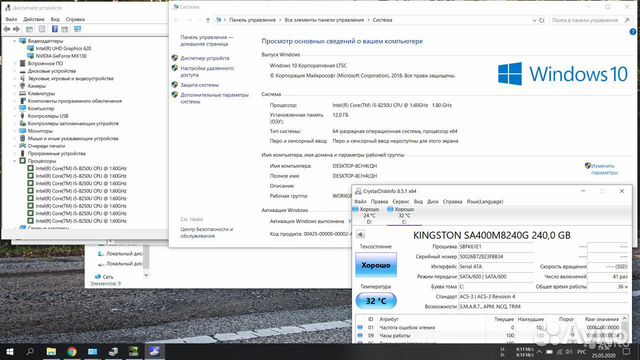Open Центр безопасности и обслуживания link
Screen dimensions: 640x360
(x=207, y=233)
